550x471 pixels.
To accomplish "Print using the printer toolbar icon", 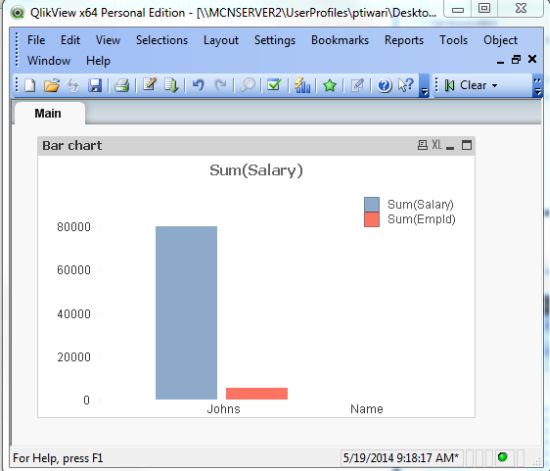I will click(122, 85).
